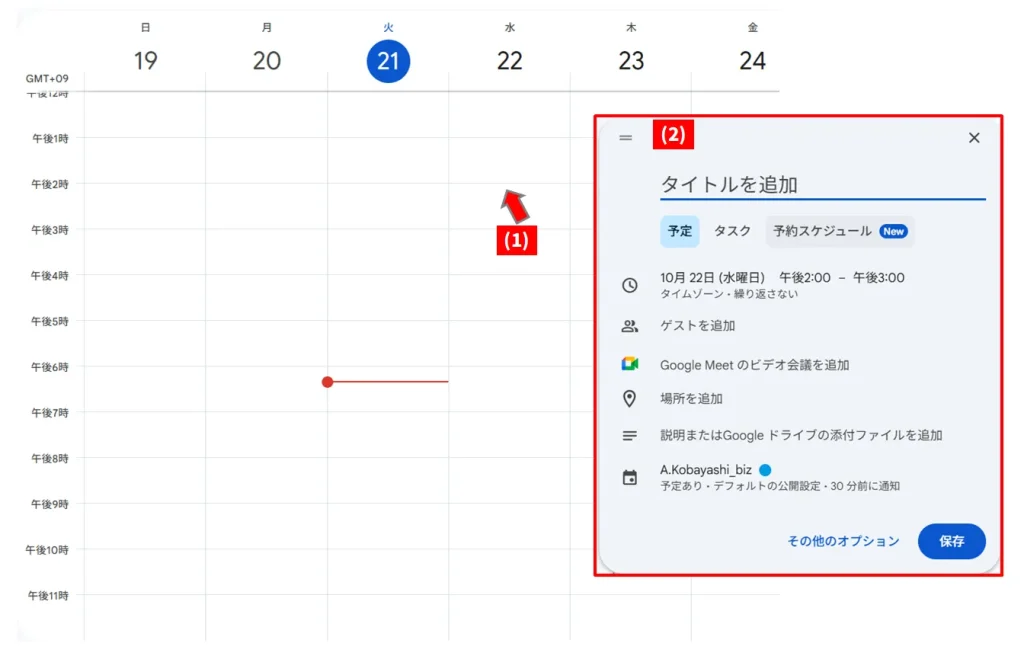Click the Google Meet camera icon
The image size is (1024, 659).
point(629,365)
